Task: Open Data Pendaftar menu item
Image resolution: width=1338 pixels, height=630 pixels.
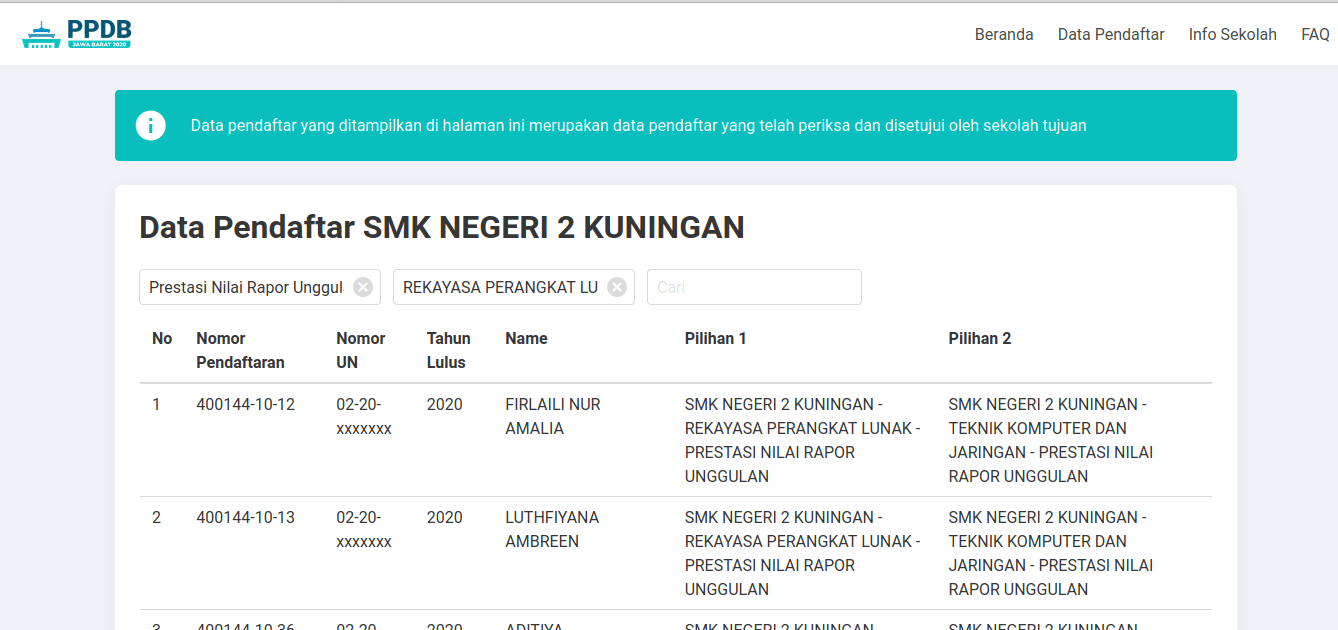Action: 1111,34
